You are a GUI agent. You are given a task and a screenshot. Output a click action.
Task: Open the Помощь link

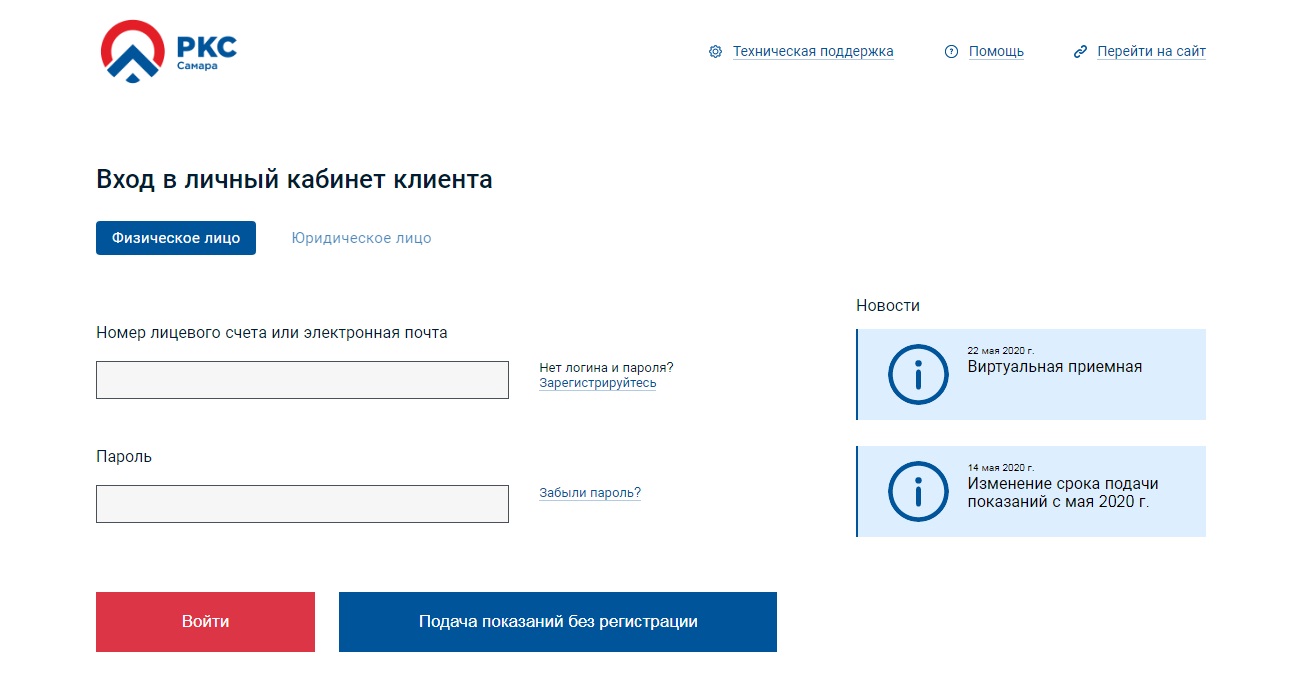click(x=996, y=52)
